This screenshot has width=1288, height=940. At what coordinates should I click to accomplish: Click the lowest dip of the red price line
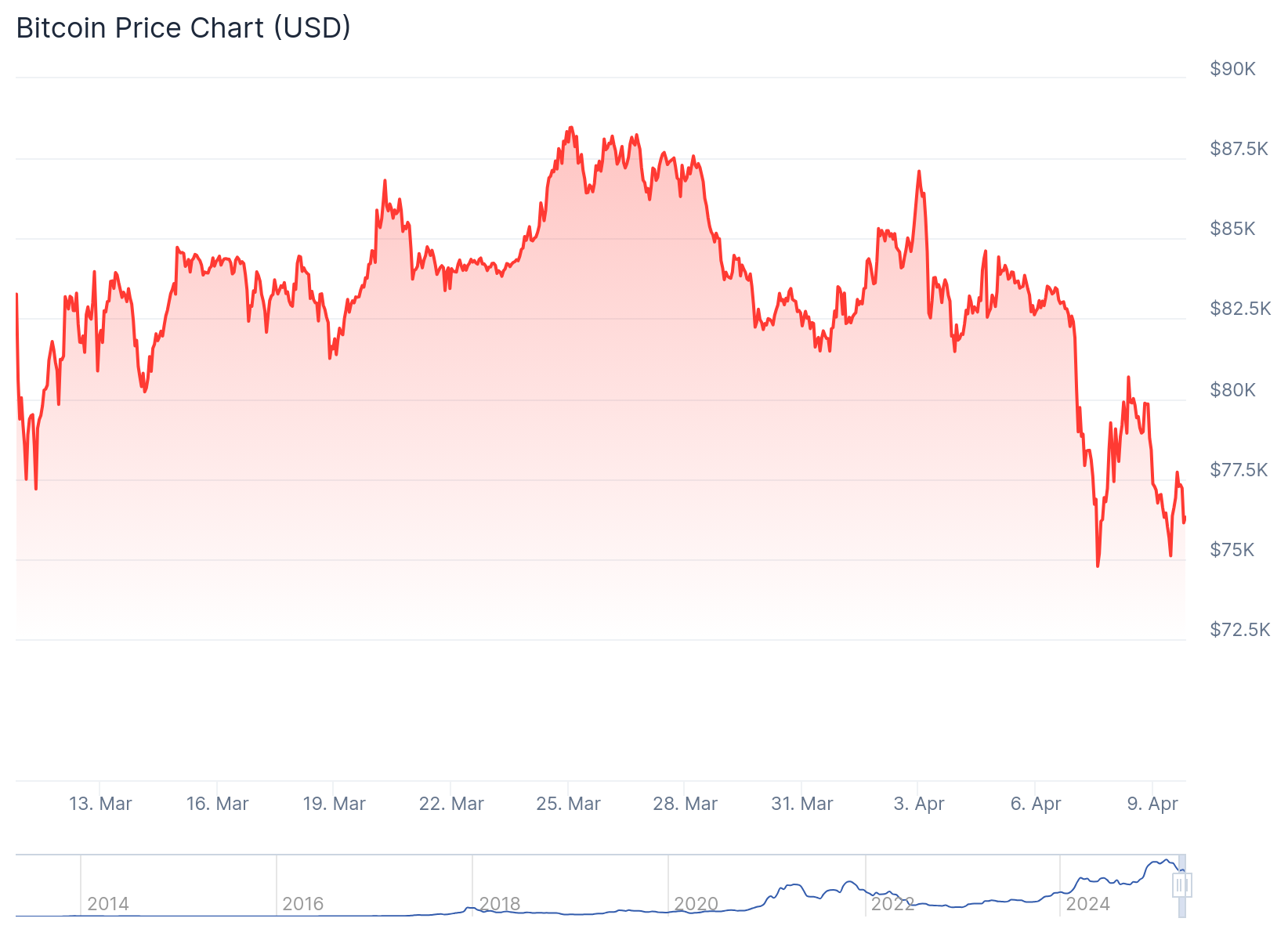coord(1098,566)
